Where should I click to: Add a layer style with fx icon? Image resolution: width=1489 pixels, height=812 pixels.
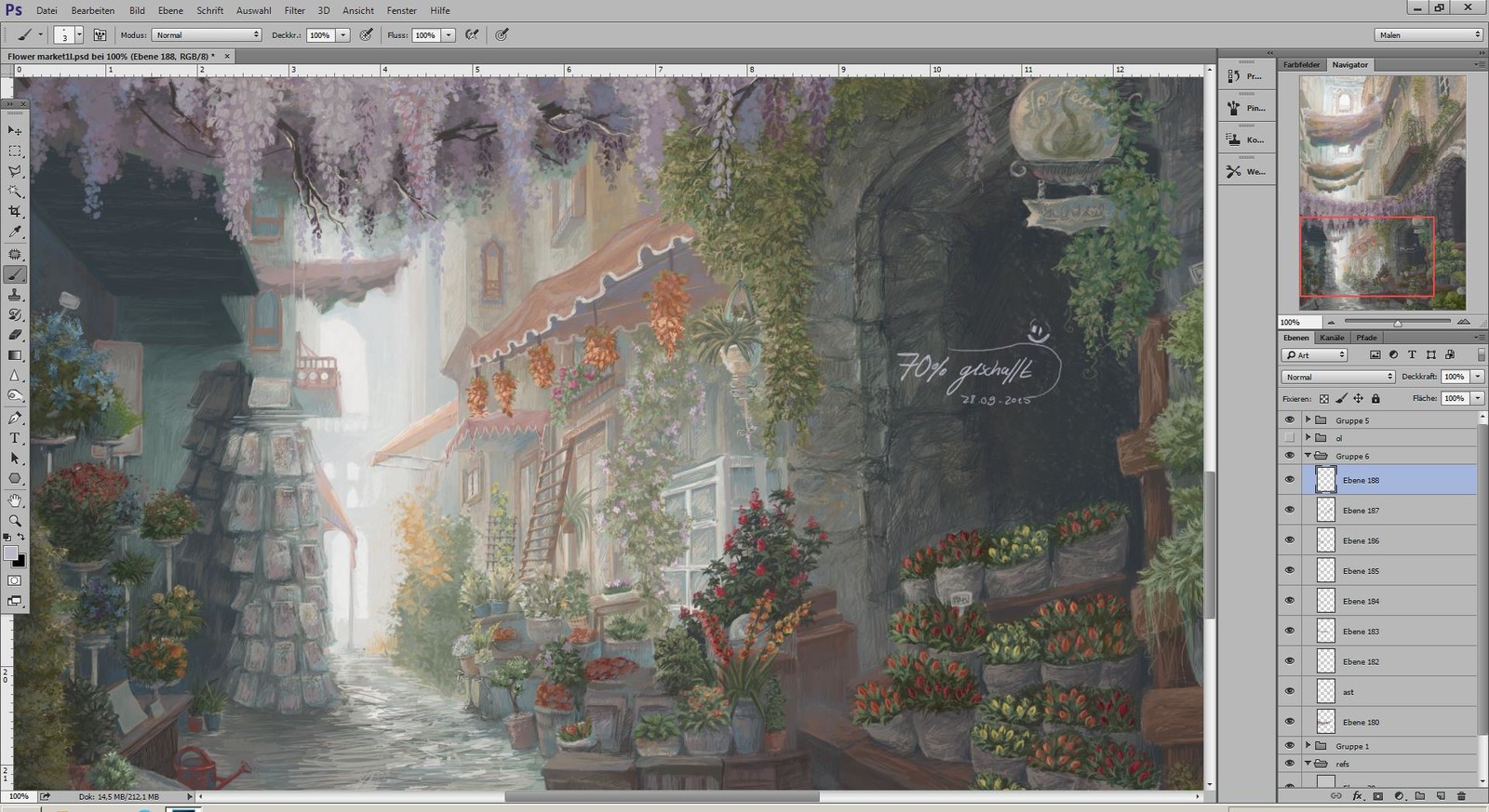(1357, 796)
